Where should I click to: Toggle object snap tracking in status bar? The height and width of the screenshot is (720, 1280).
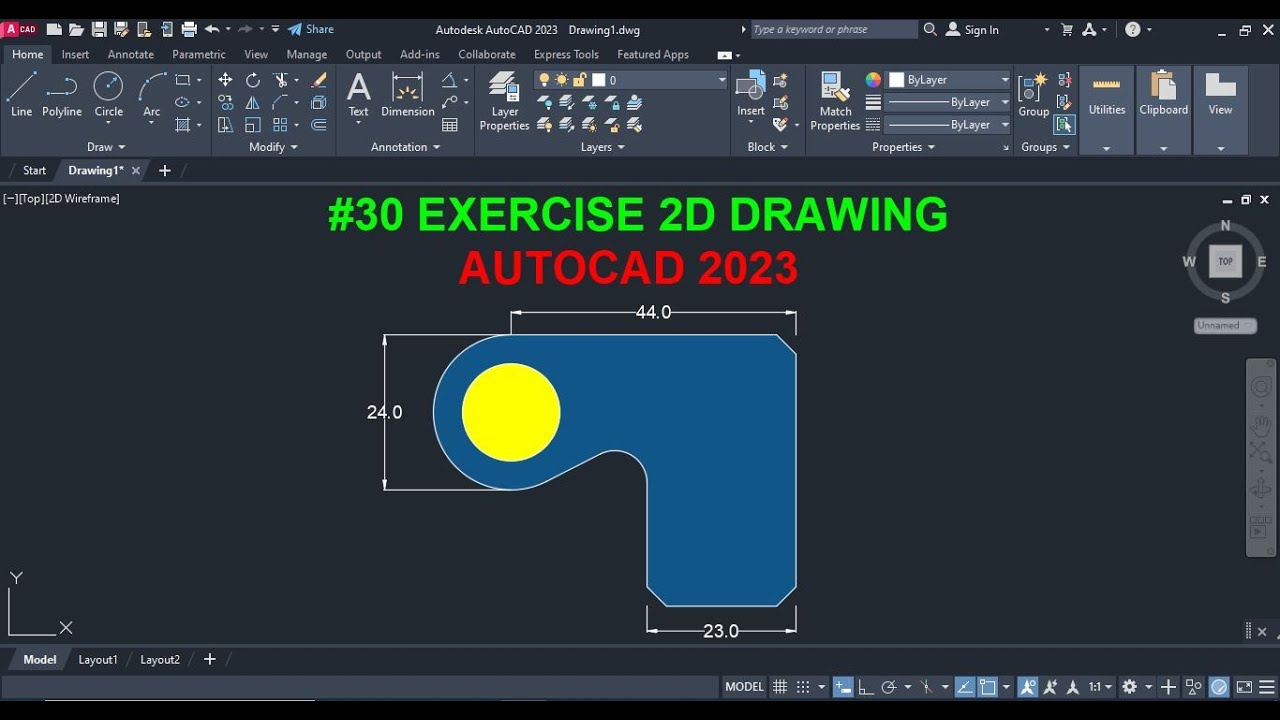click(965, 687)
